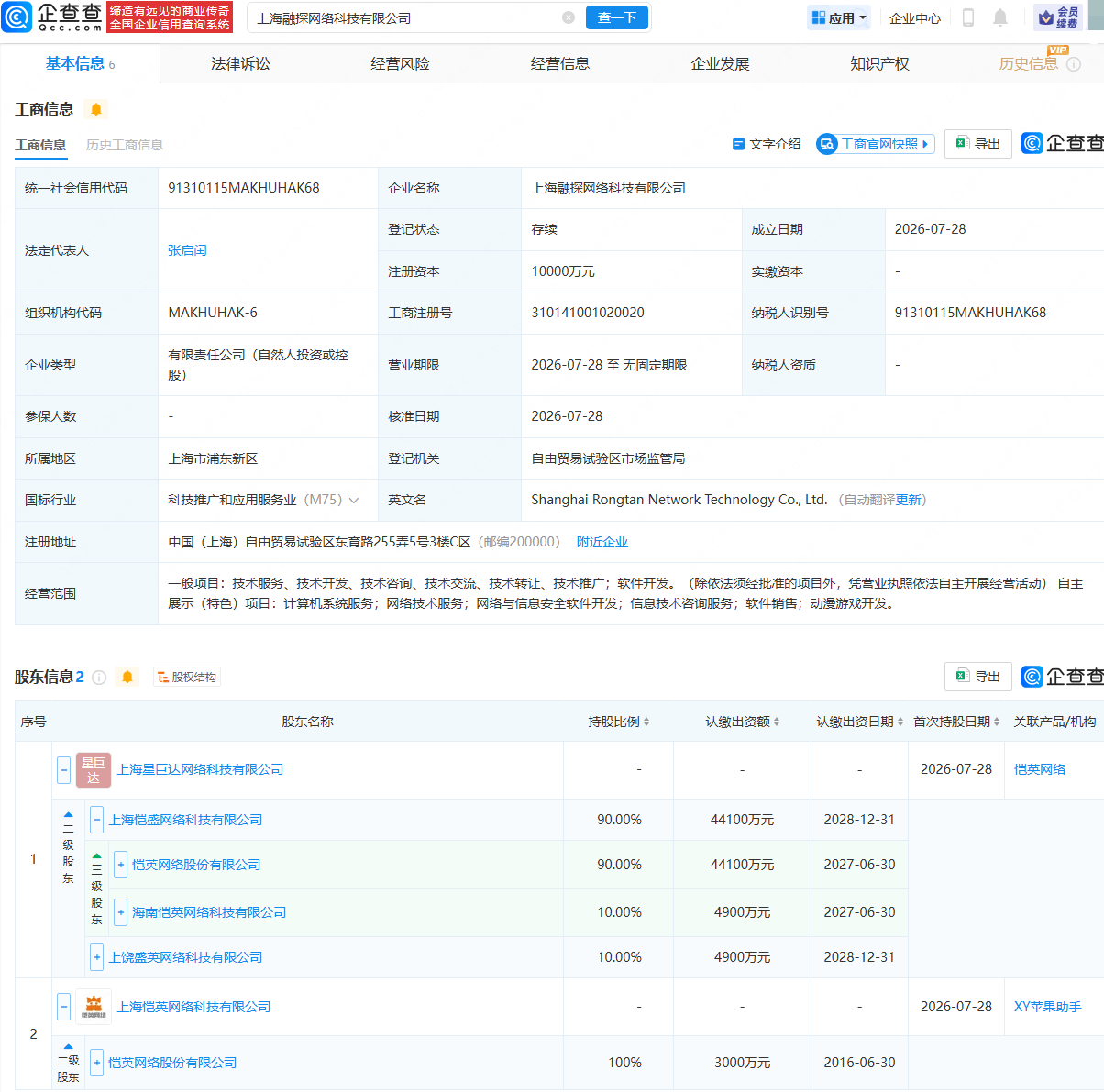Viewport: 1104px width, 1092px height.
Task: Open related product XY苹果助手 link
Action: pyautogui.click(x=1047, y=1007)
